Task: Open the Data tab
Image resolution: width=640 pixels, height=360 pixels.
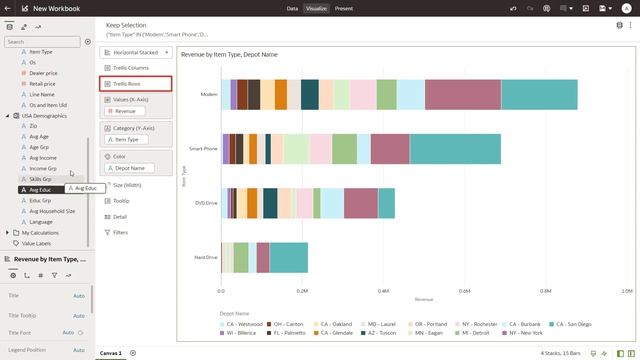Action: (292, 8)
